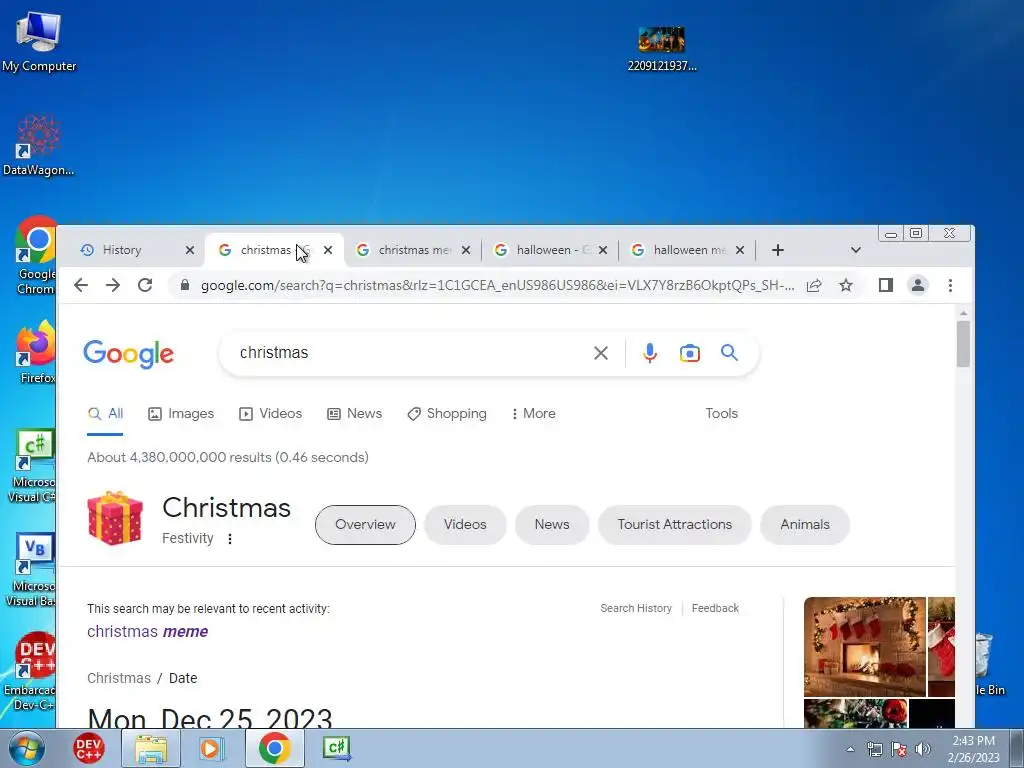Switch to Images results
The height and width of the screenshot is (768, 1024).
(x=181, y=413)
